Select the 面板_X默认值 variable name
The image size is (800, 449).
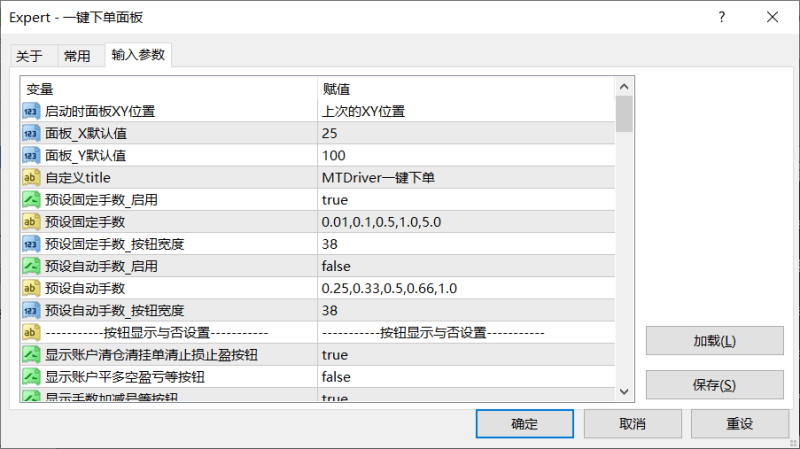(x=86, y=134)
